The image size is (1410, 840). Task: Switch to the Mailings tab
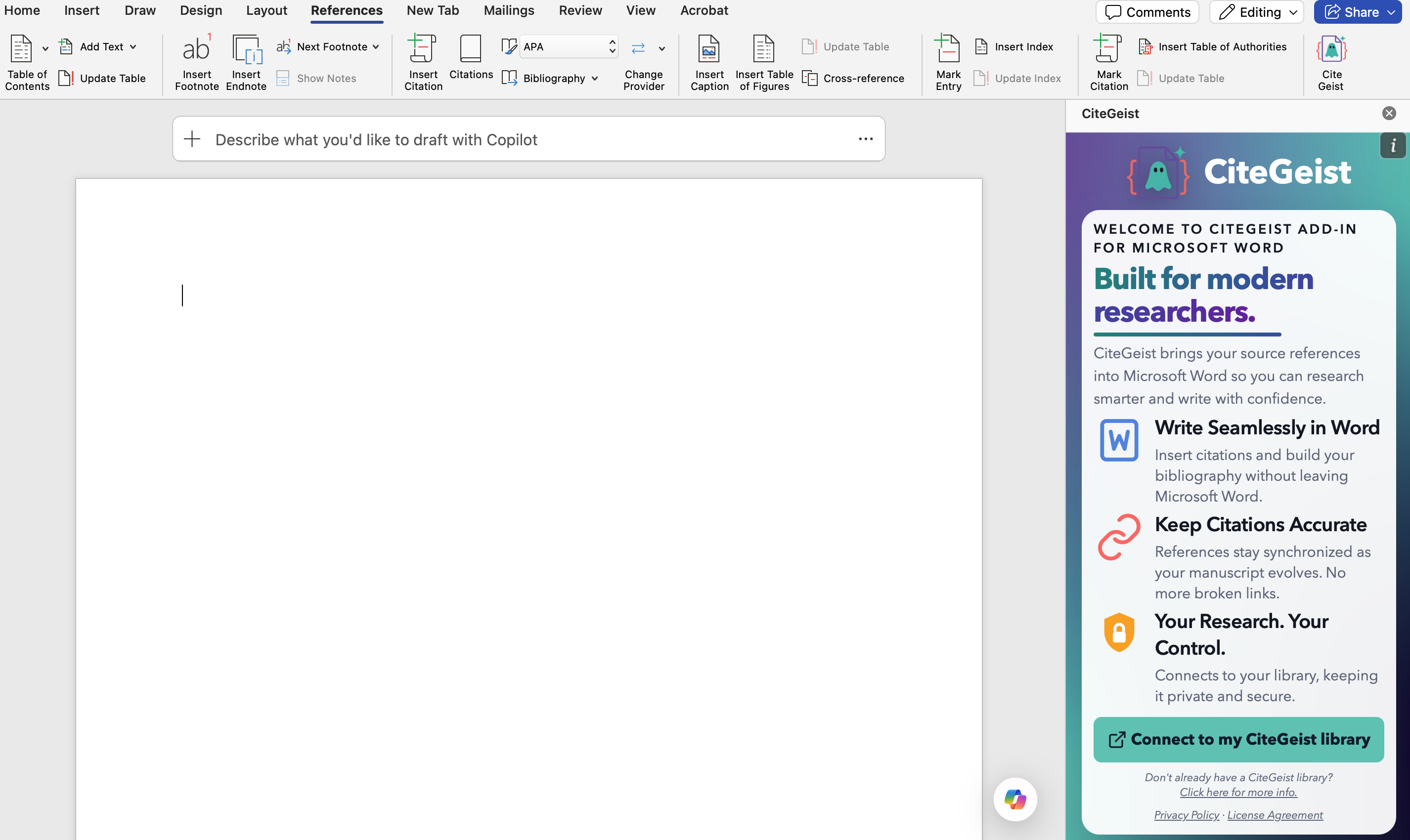(509, 10)
